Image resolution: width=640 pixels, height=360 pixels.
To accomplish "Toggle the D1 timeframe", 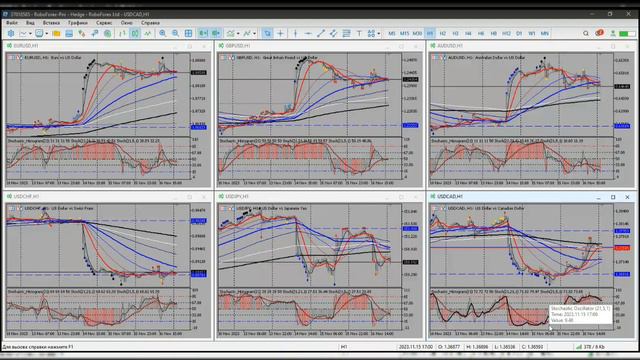I will [519, 33].
